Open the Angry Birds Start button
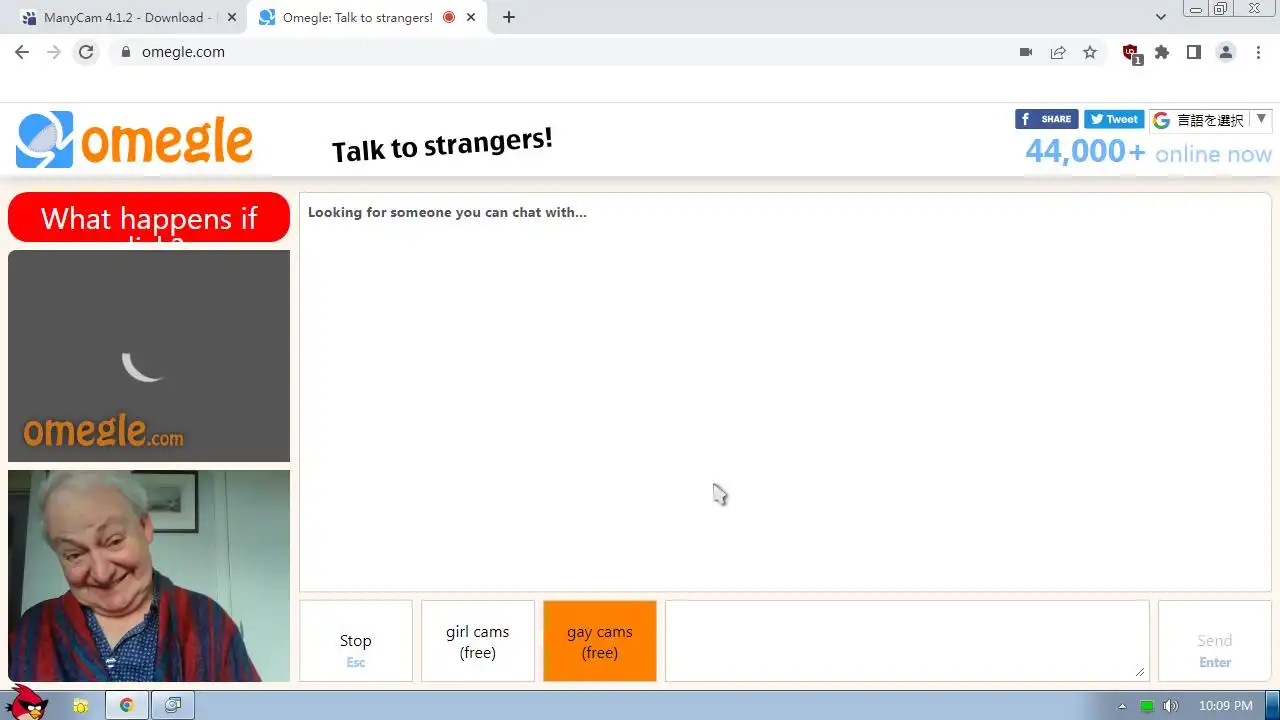The image size is (1280, 720). pos(26,703)
